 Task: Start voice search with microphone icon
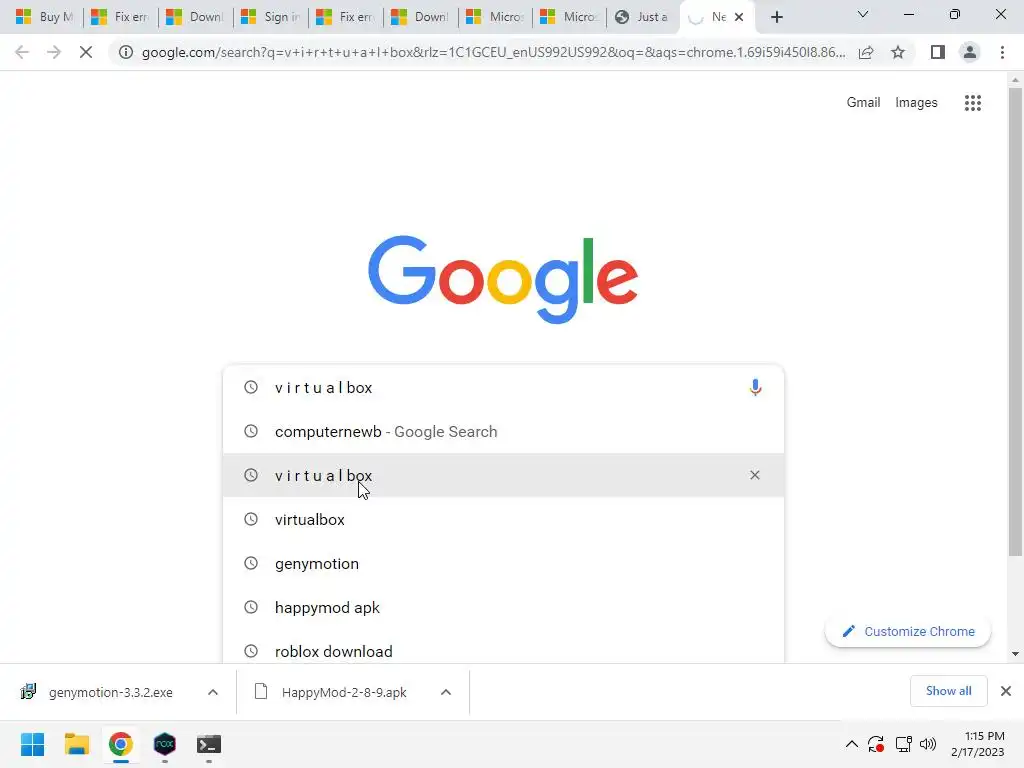tap(755, 387)
